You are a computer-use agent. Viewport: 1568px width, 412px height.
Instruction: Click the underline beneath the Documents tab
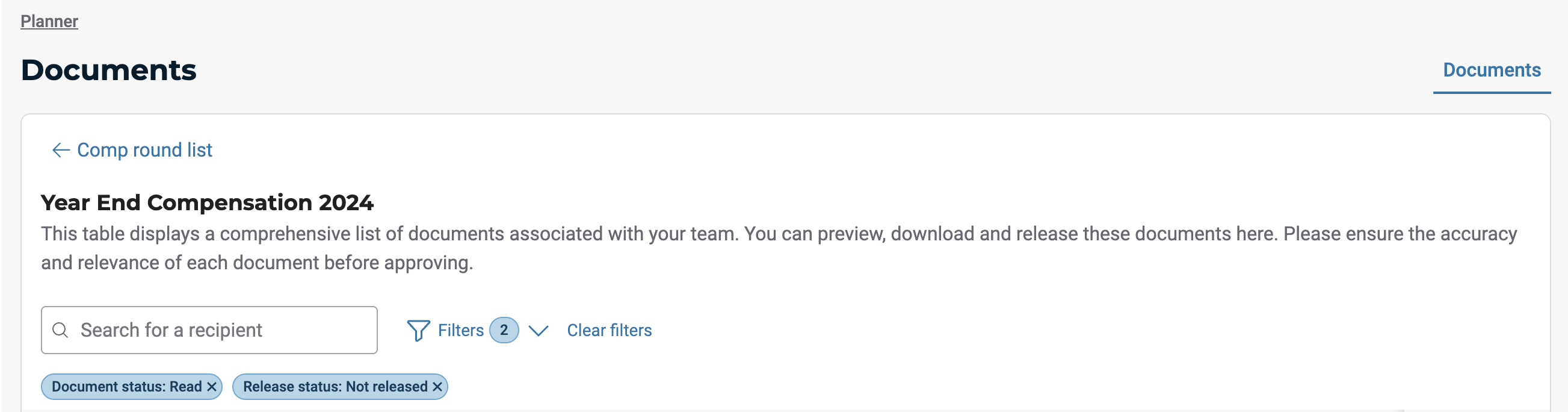pos(1492,93)
